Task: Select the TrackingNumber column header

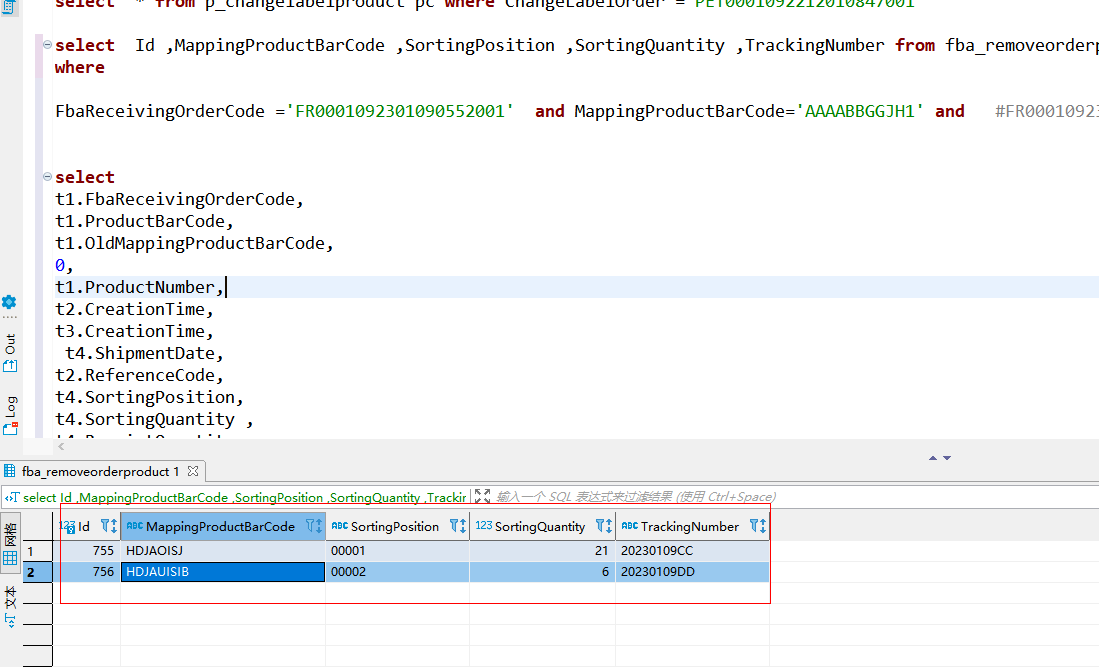Action: click(x=692, y=526)
